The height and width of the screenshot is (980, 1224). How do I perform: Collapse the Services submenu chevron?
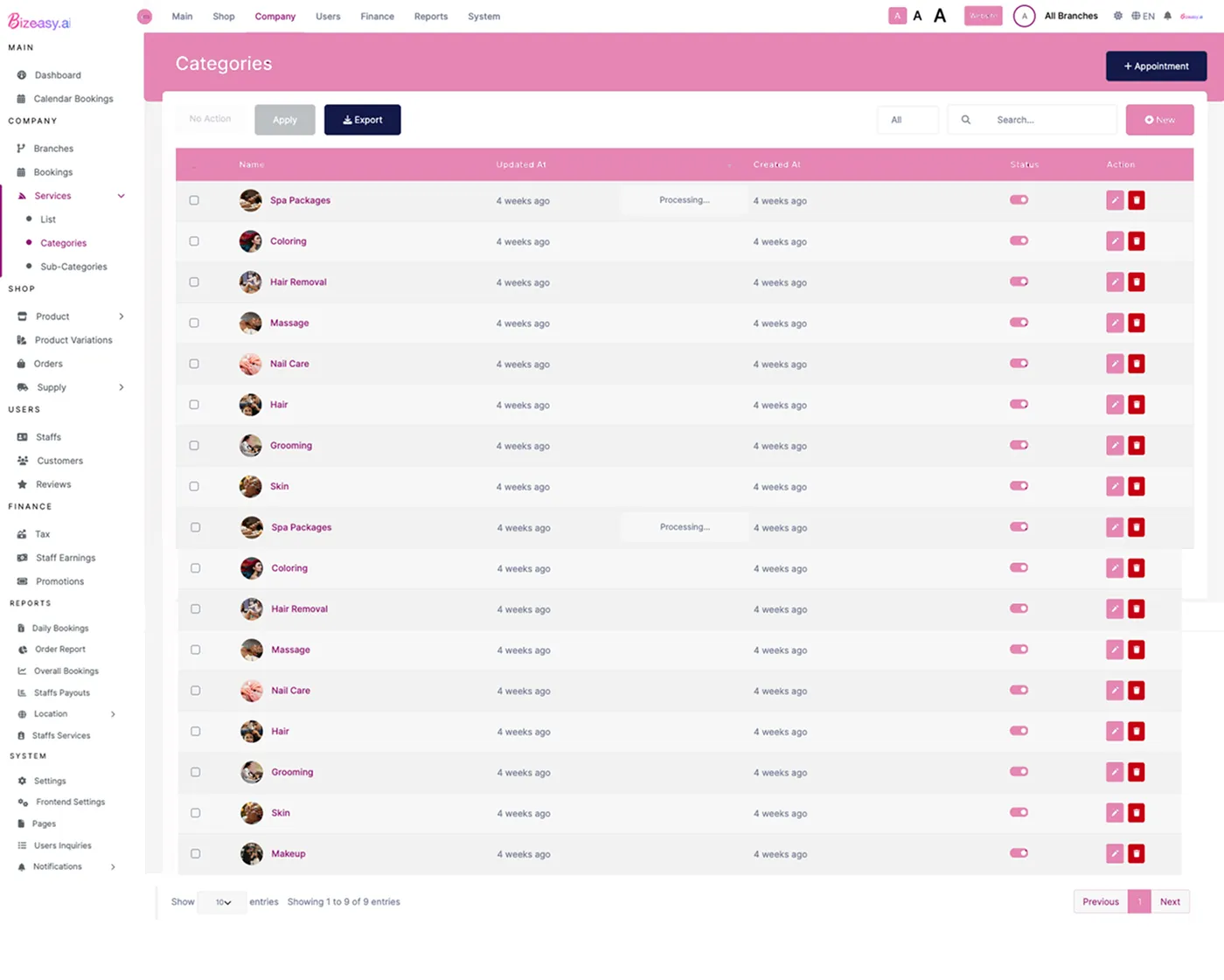coord(121,195)
